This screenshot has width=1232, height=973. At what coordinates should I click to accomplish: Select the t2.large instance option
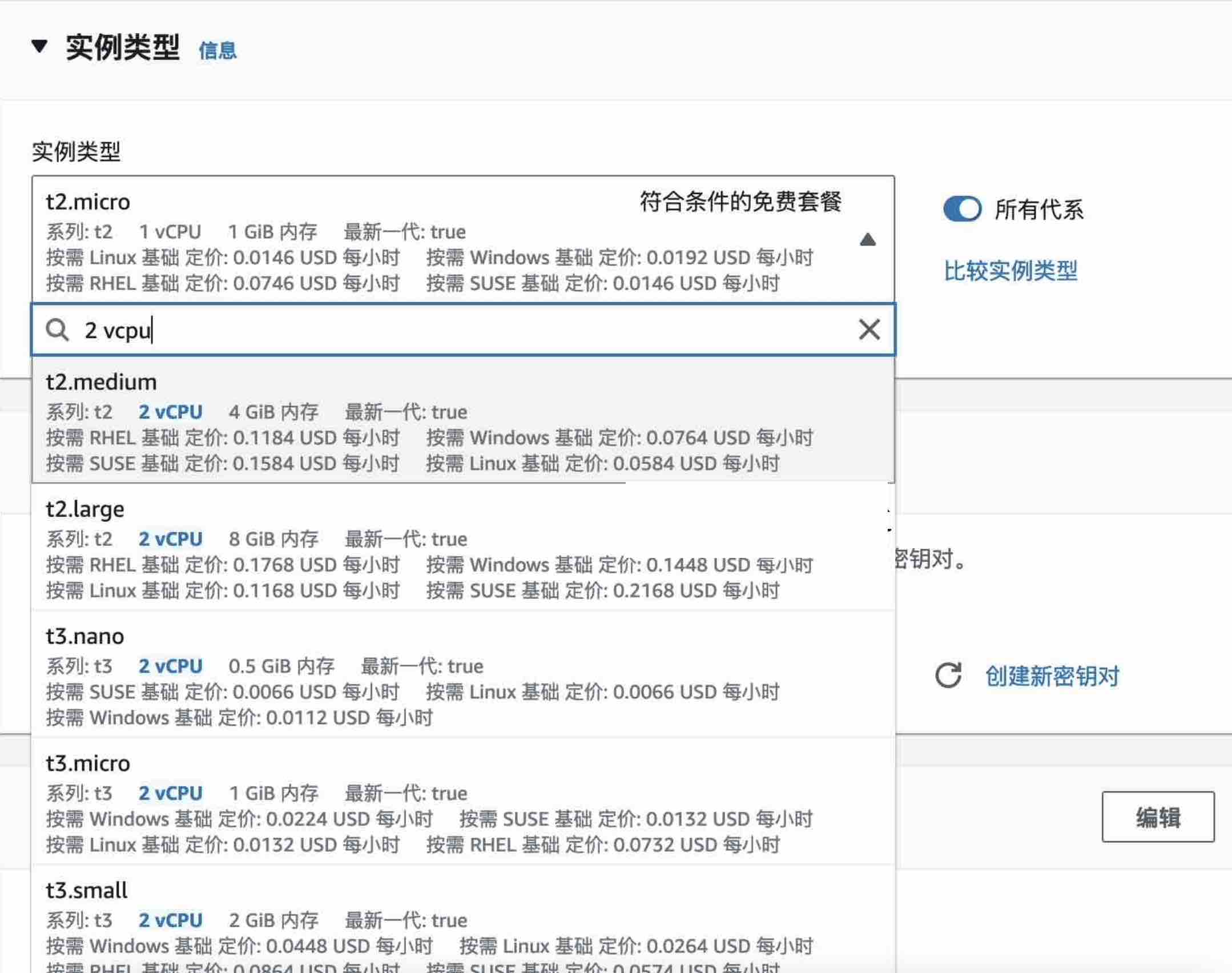463,547
